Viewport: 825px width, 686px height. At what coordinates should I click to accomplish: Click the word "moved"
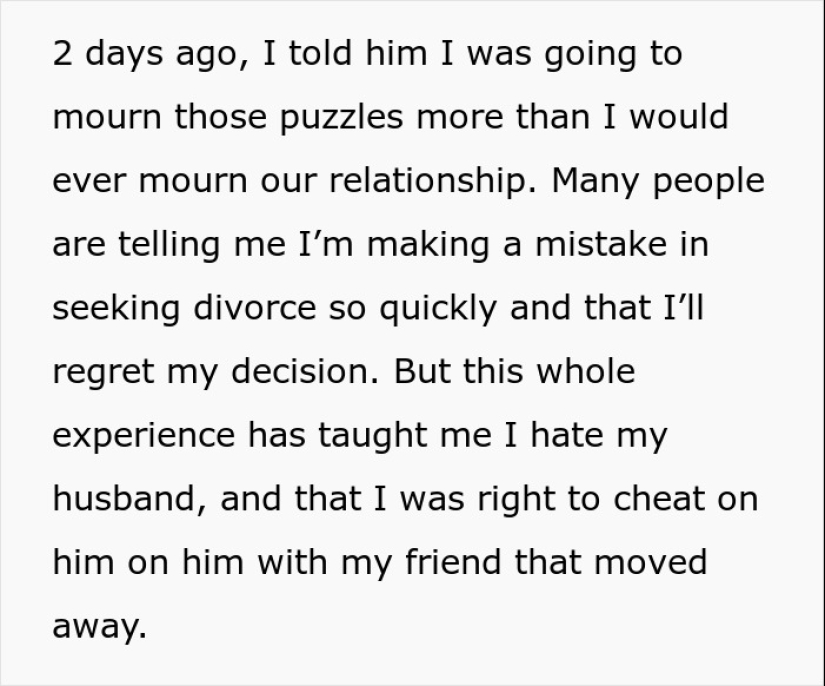[x=651, y=562]
